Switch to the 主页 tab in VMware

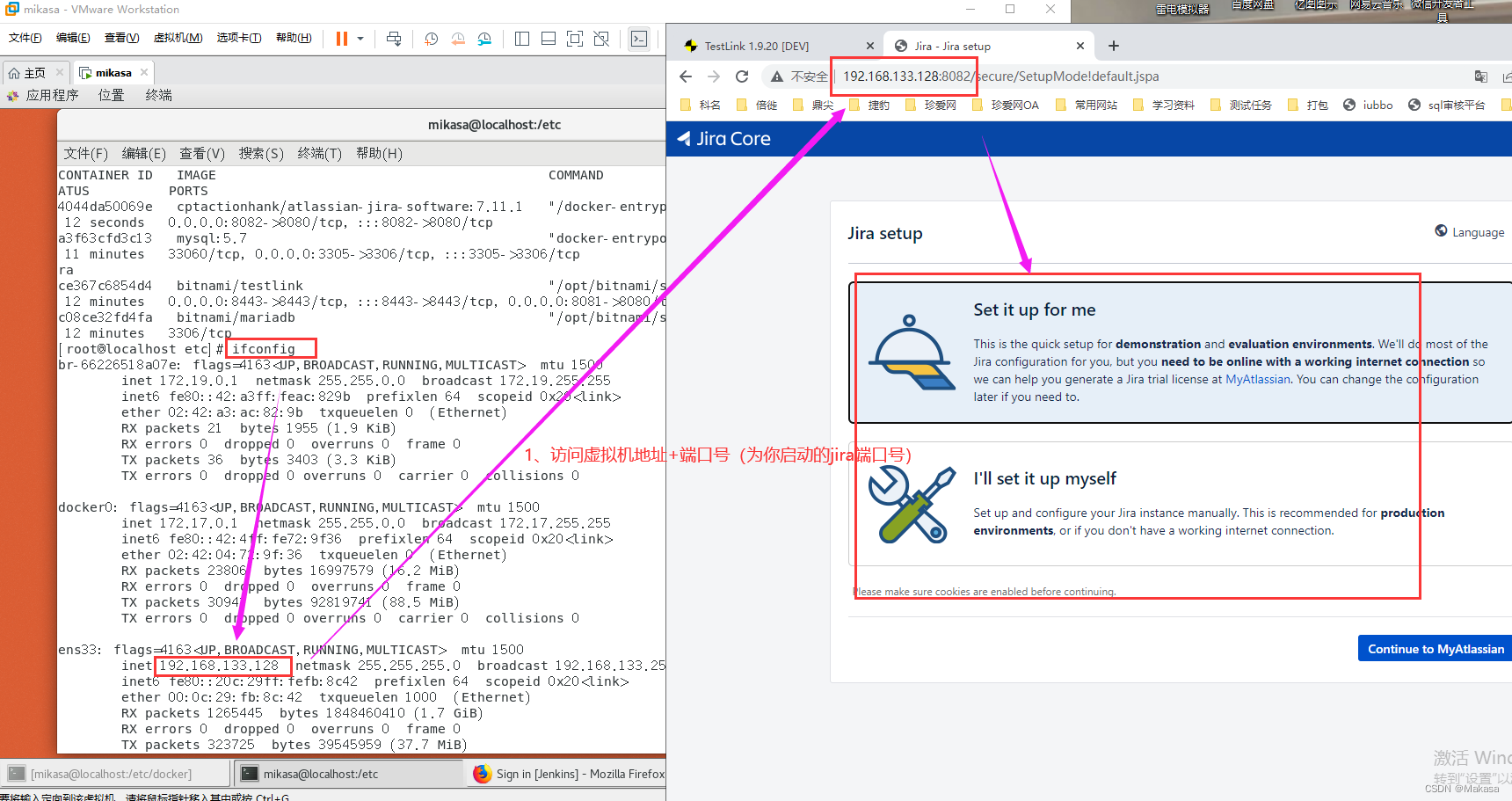pyautogui.click(x=35, y=73)
